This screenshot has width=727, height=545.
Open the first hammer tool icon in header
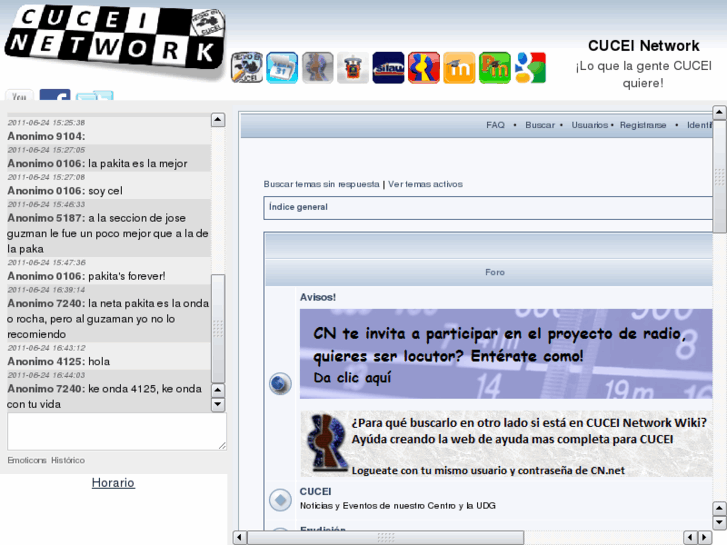(x=247, y=68)
